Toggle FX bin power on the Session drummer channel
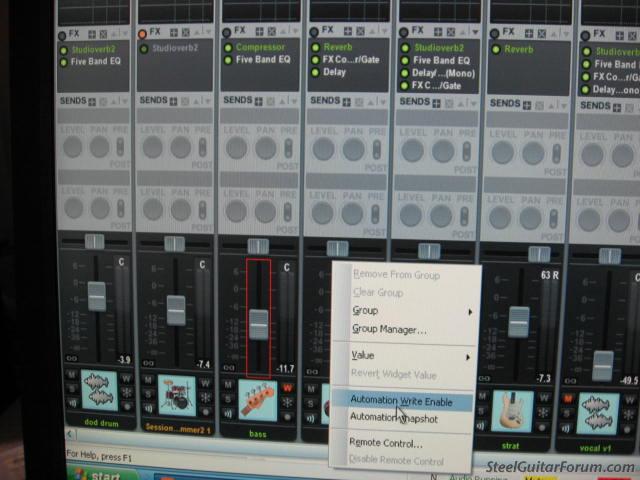Image resolution: width=640 pixels, height=480 pixels. click(x=144, y=33)
